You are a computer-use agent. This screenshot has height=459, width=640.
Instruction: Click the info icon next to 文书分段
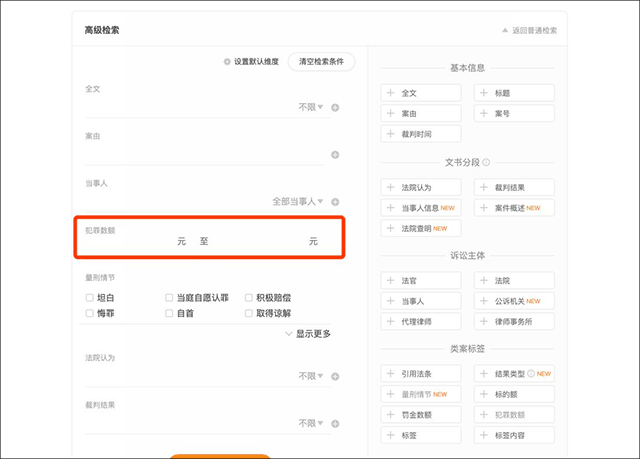point(486,162)
